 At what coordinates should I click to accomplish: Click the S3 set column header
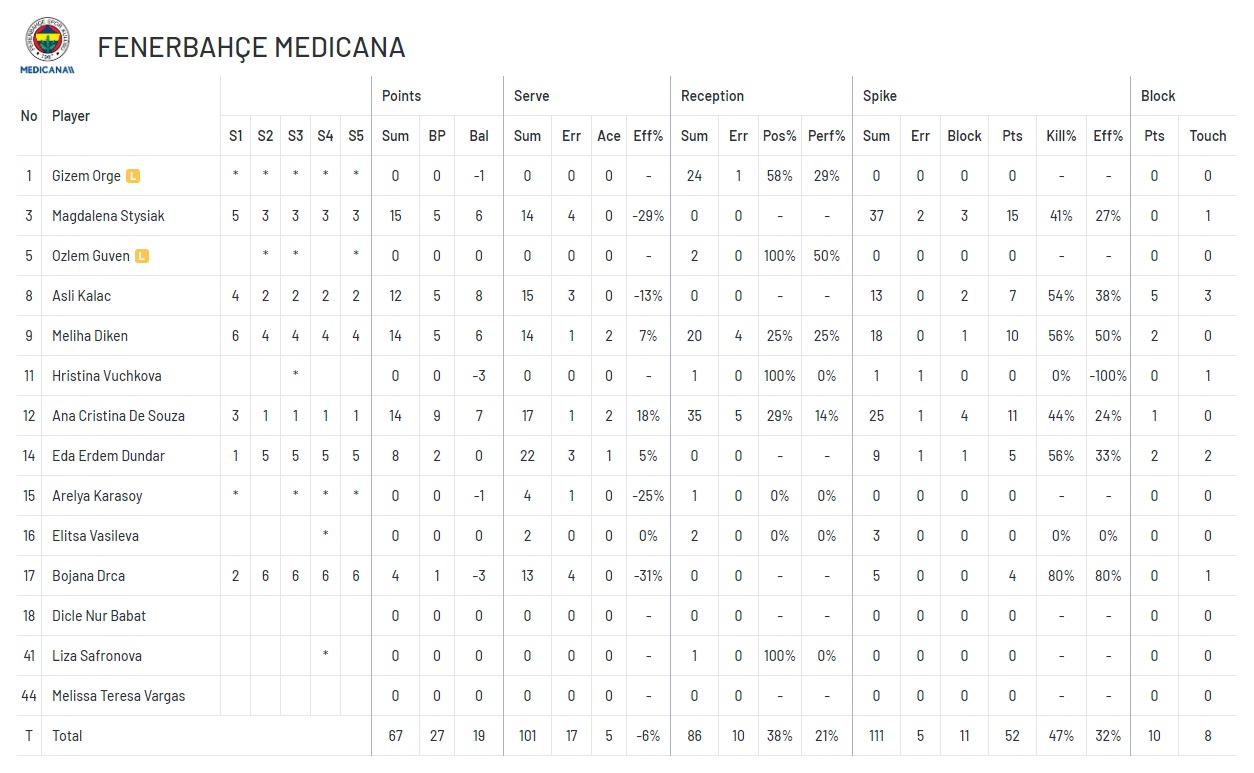[x=295, y=136]
